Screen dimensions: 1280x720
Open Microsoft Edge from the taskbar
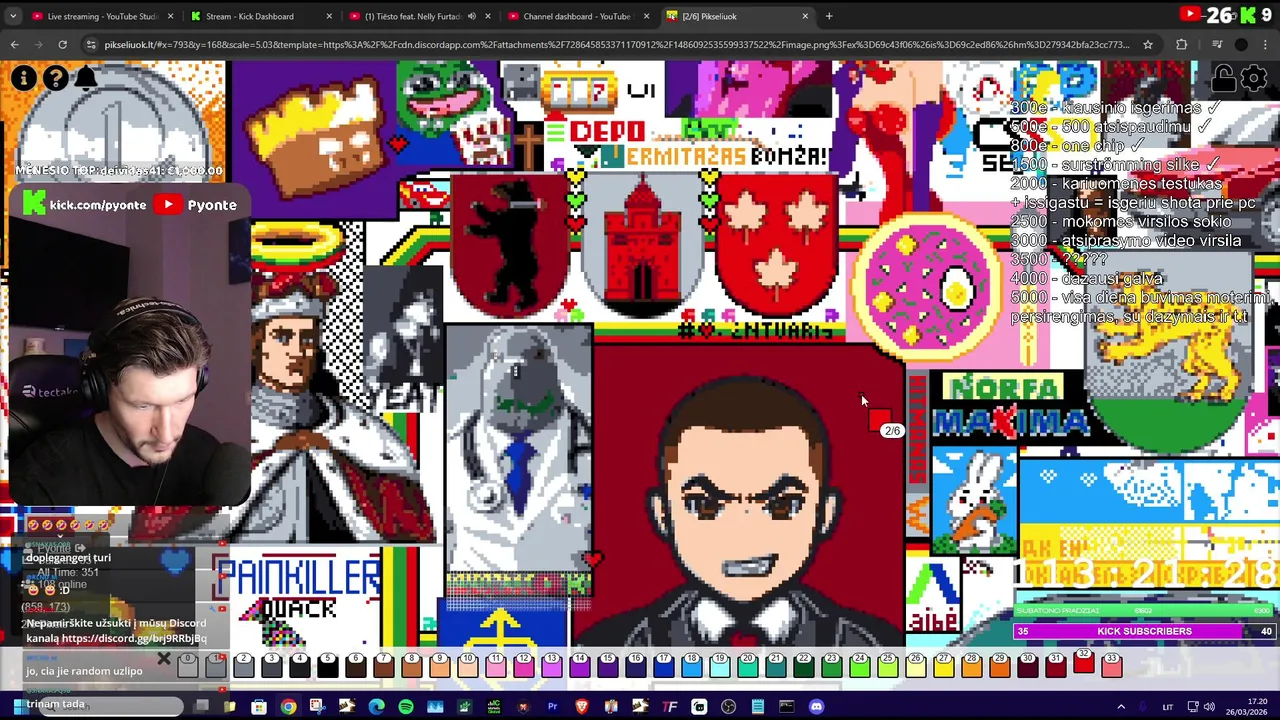point(376,707)
